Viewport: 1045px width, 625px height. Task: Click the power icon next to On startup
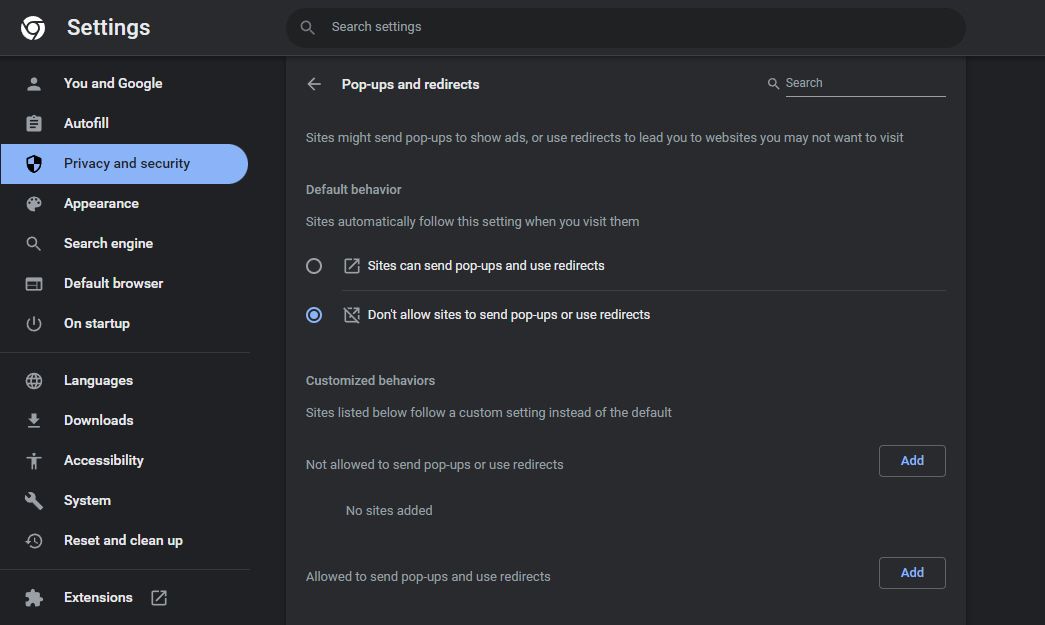tap(34, 323)
